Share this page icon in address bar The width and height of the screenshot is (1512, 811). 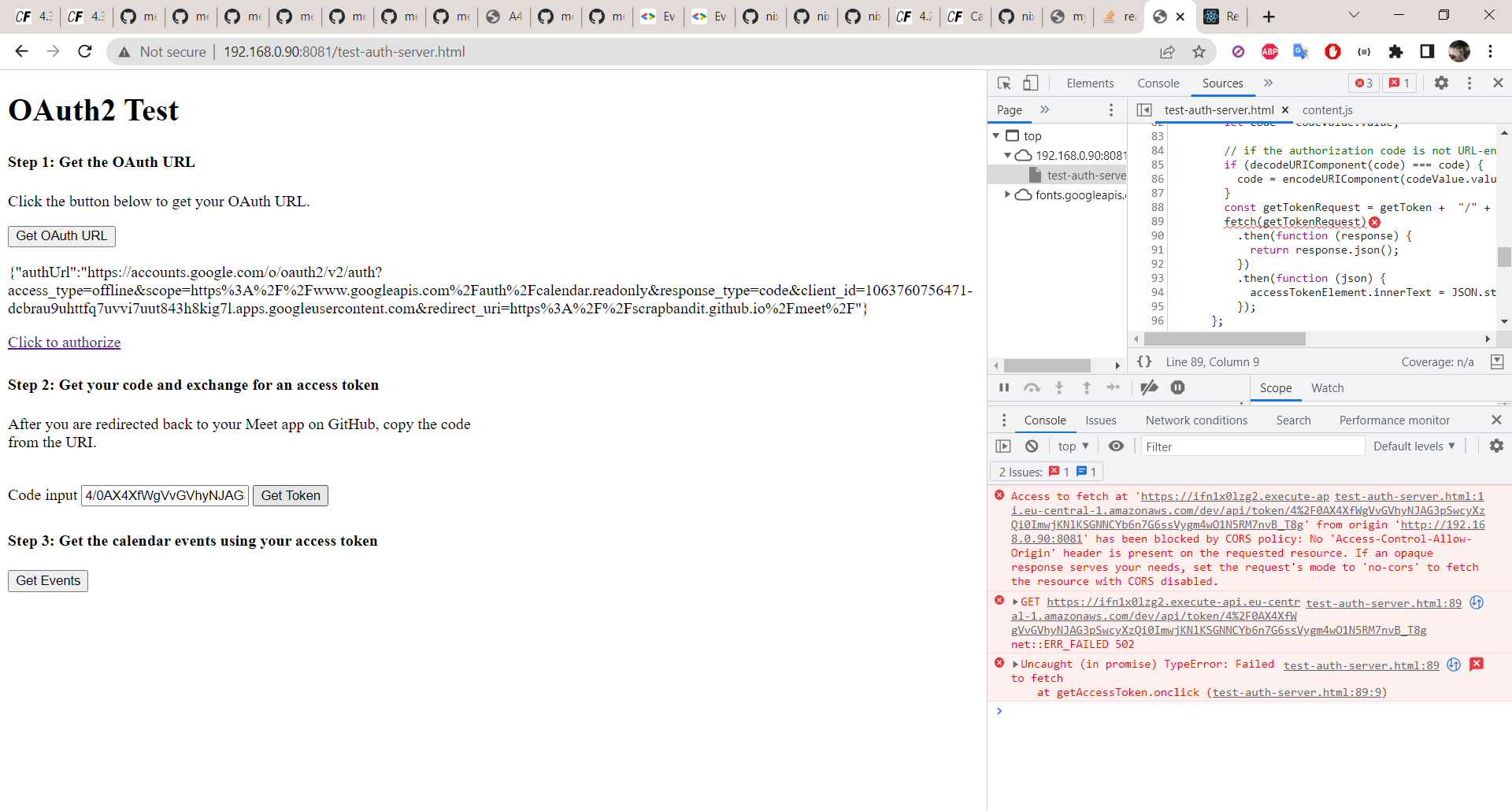click(x=1167, y=52)
